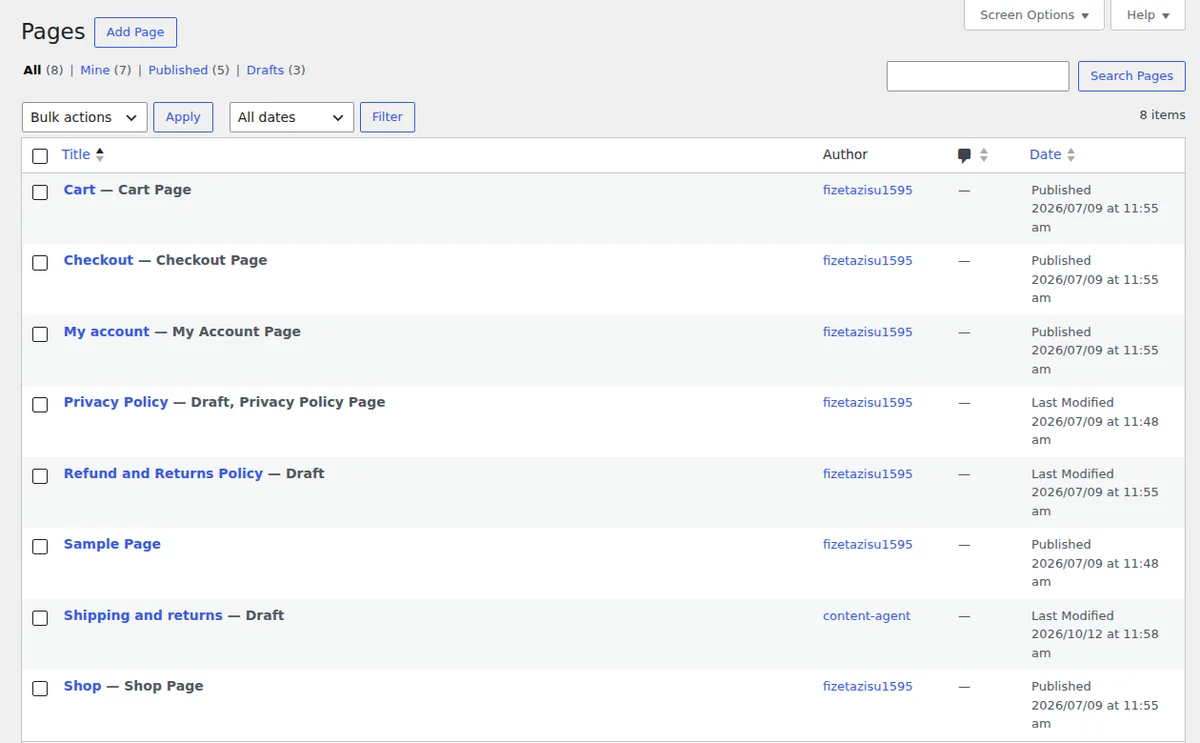Click author fizetazisu1595 in Checkout row

pyautogui.click(x=868, y=261)
